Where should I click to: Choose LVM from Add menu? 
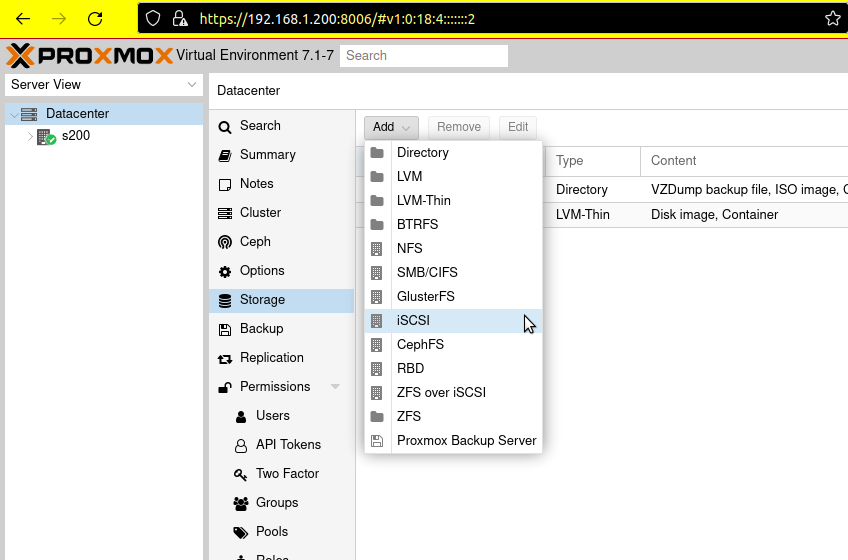pyautogui.click(x=453, y=176)
